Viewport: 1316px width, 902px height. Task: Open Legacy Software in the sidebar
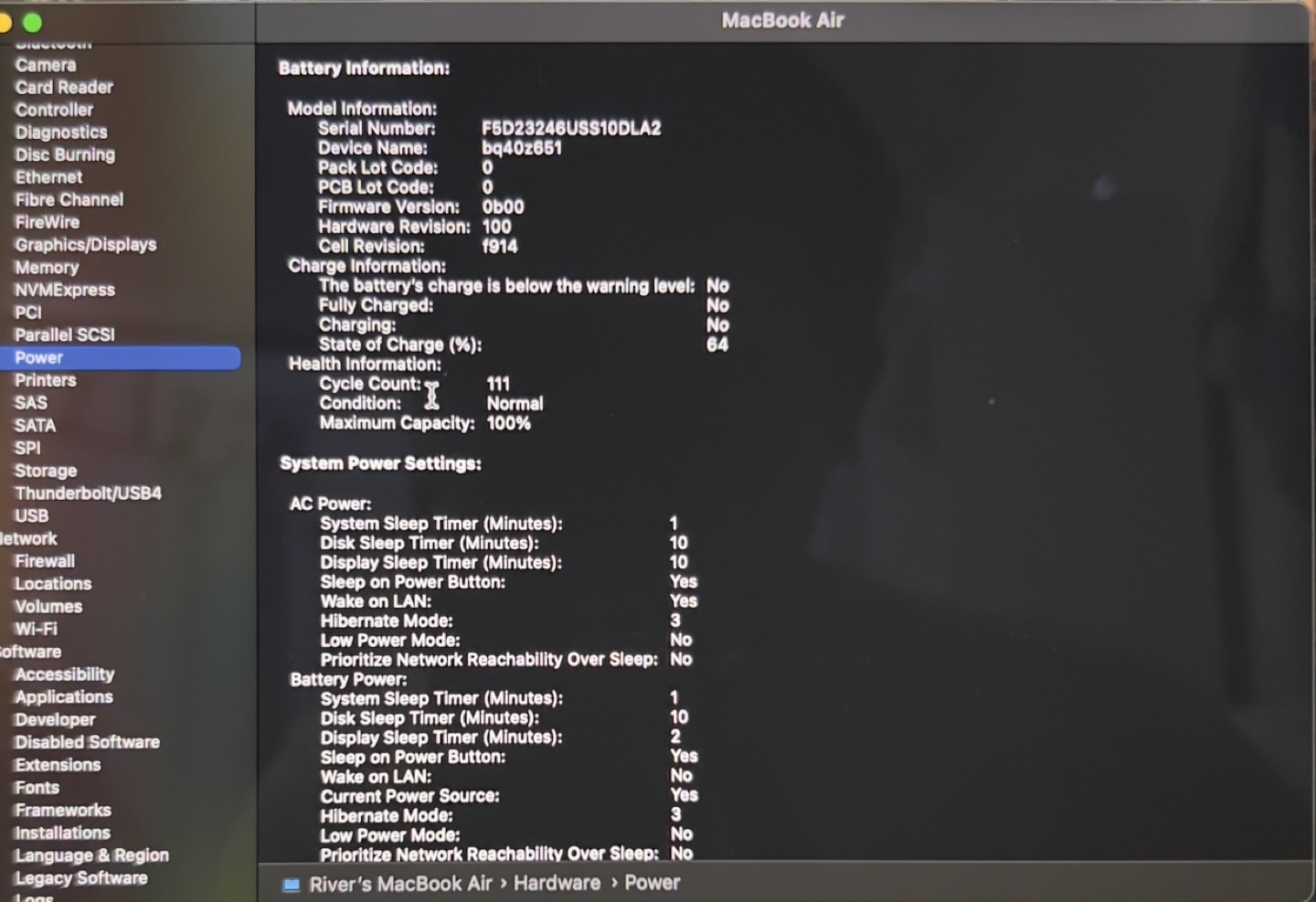[81, 878]
